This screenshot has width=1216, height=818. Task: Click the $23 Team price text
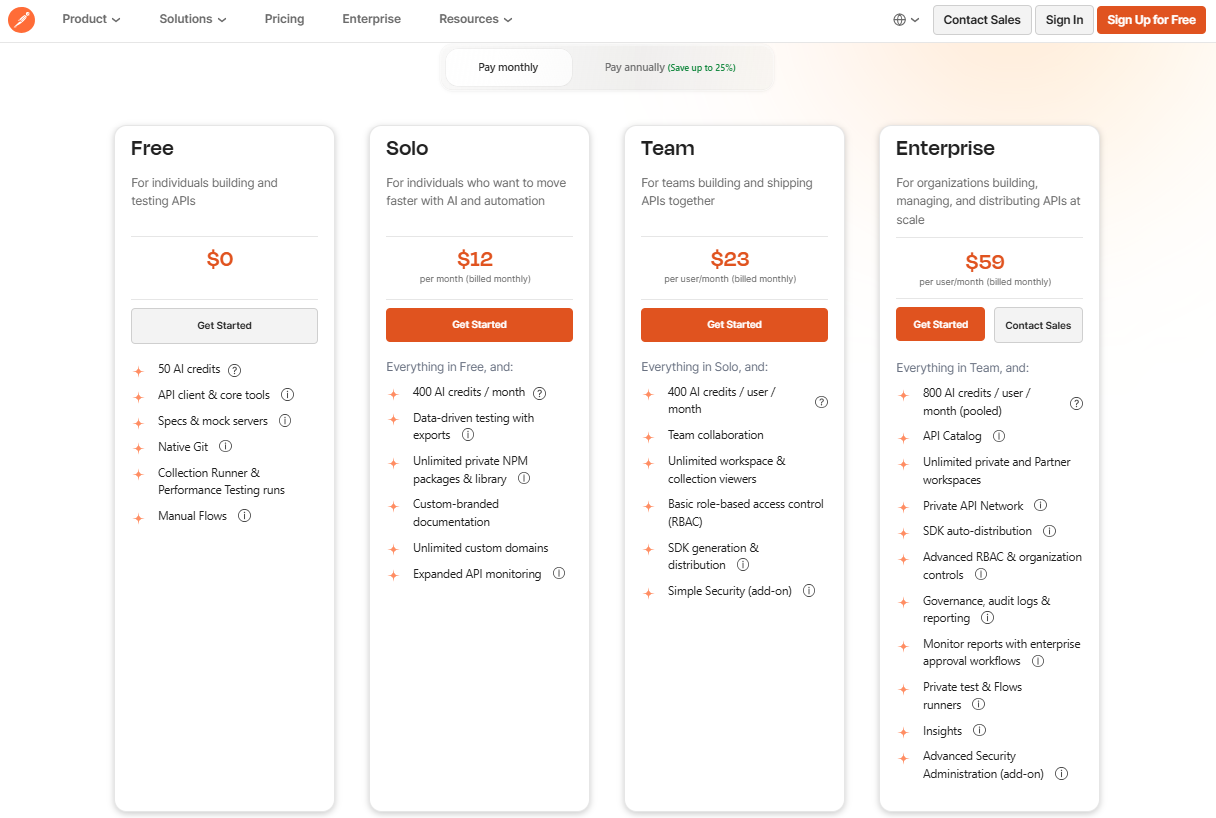730,259
